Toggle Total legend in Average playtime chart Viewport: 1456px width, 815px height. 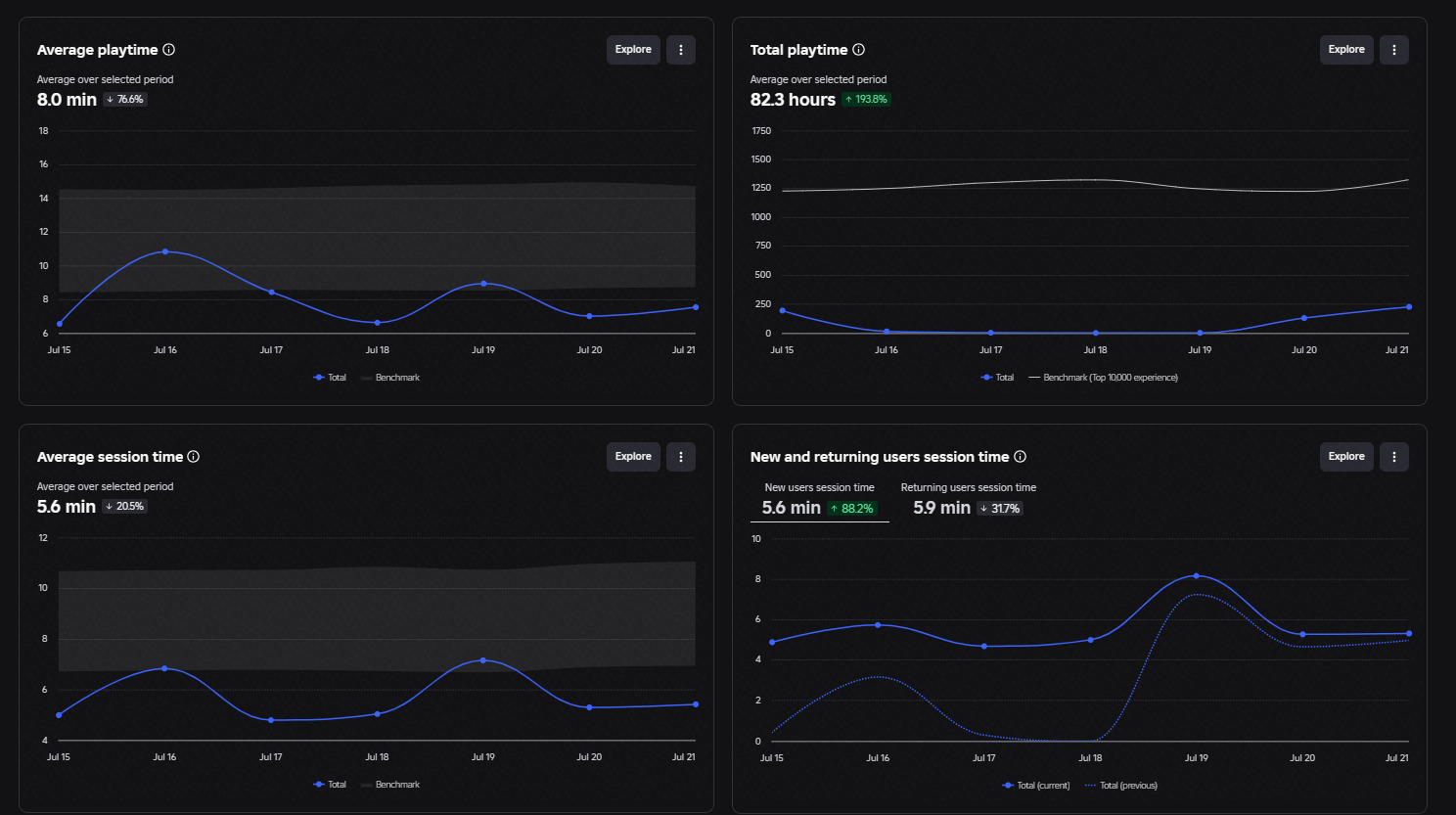point(330,378)
